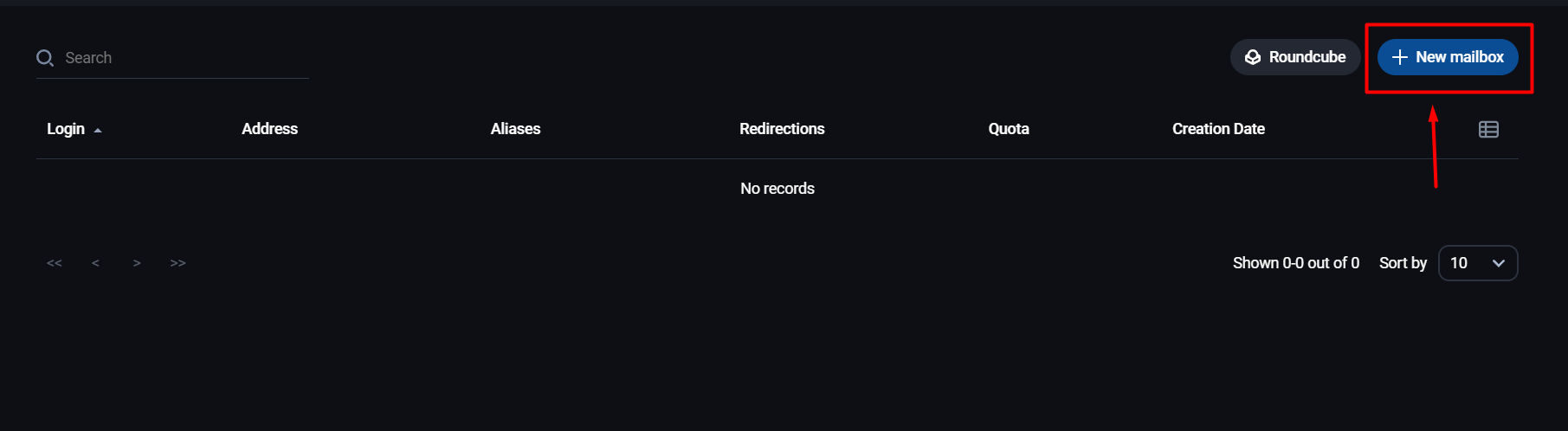The image size is (1568, 431).
Task: Open the table column settings icon
Action: tap(1488, 130)
